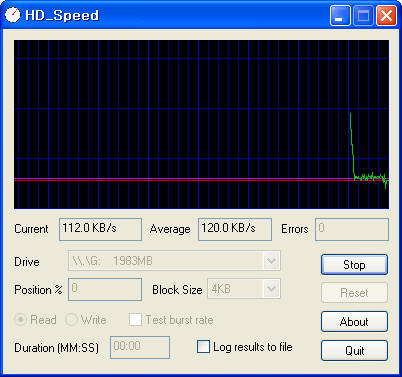The height and width of the screenshot is (377, 402).
Task: Select the Write radio button
Action: 71,320
